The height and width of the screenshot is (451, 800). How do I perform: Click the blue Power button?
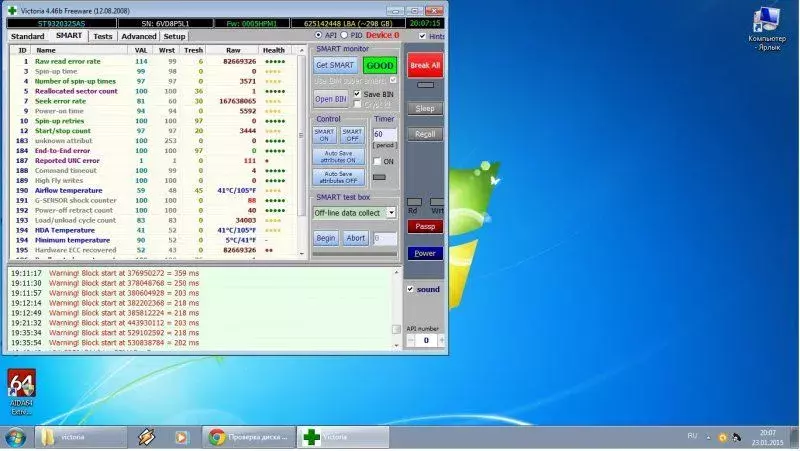[425, 254]
